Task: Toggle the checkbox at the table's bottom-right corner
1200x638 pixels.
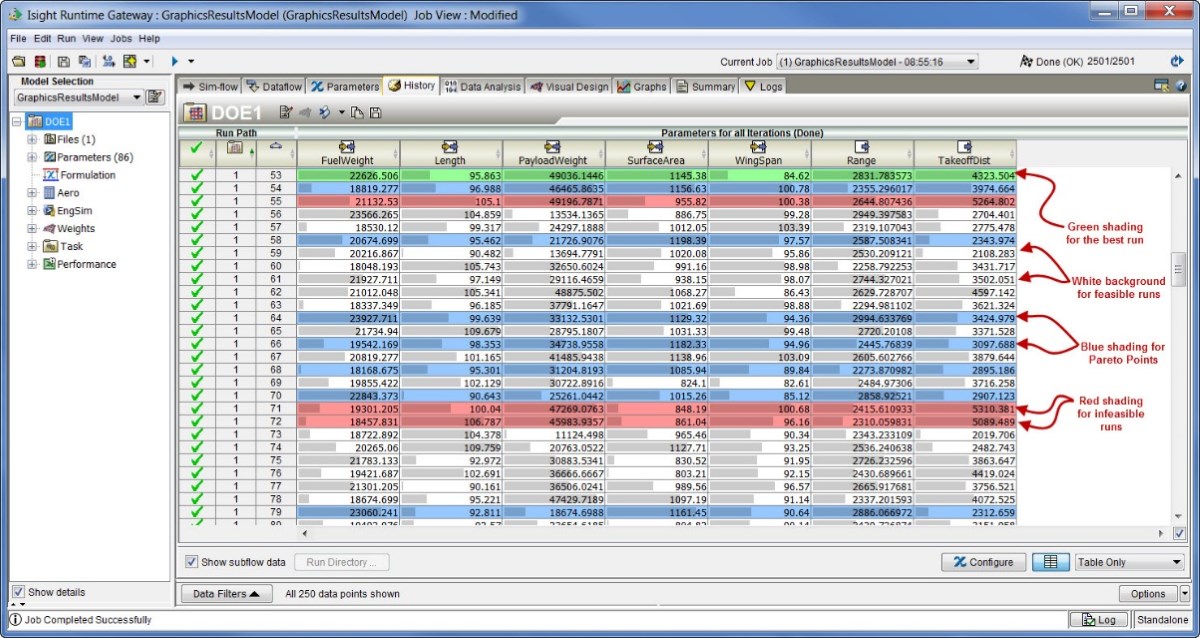Action: [1179, 534]
